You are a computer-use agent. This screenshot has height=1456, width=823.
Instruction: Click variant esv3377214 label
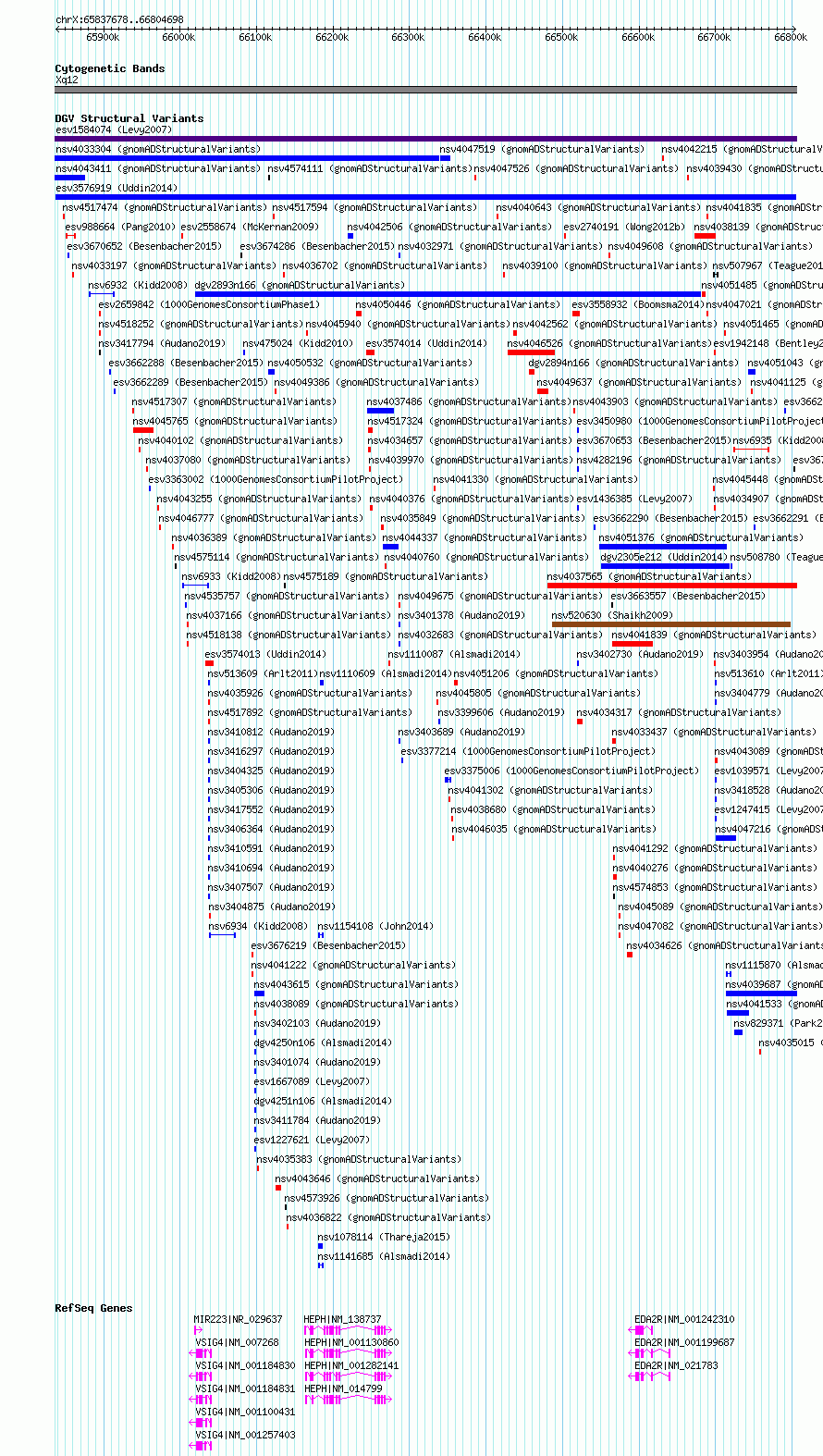click(x=528, y=751)
